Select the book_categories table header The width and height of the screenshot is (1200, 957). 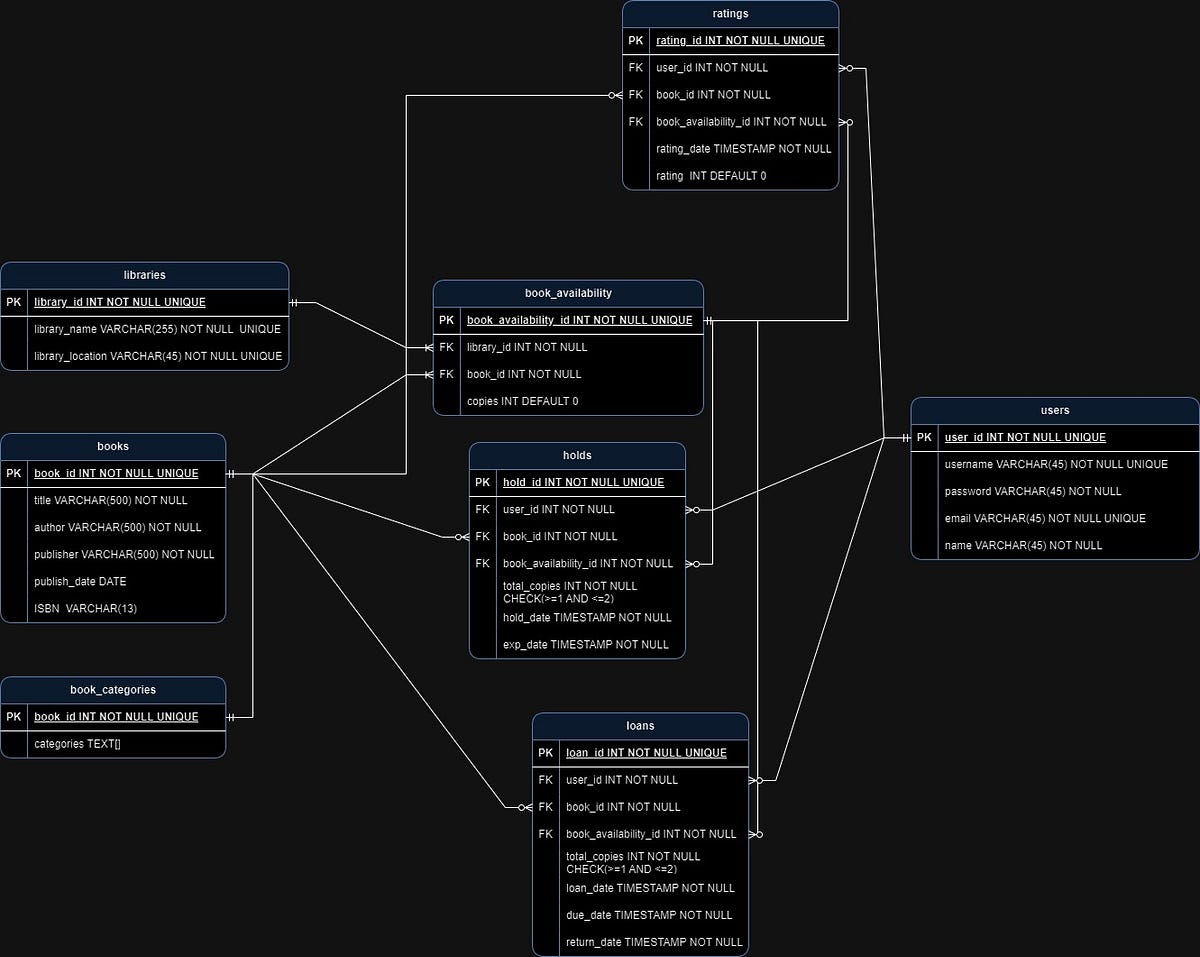pyautogui.click(x=113, y=690)
